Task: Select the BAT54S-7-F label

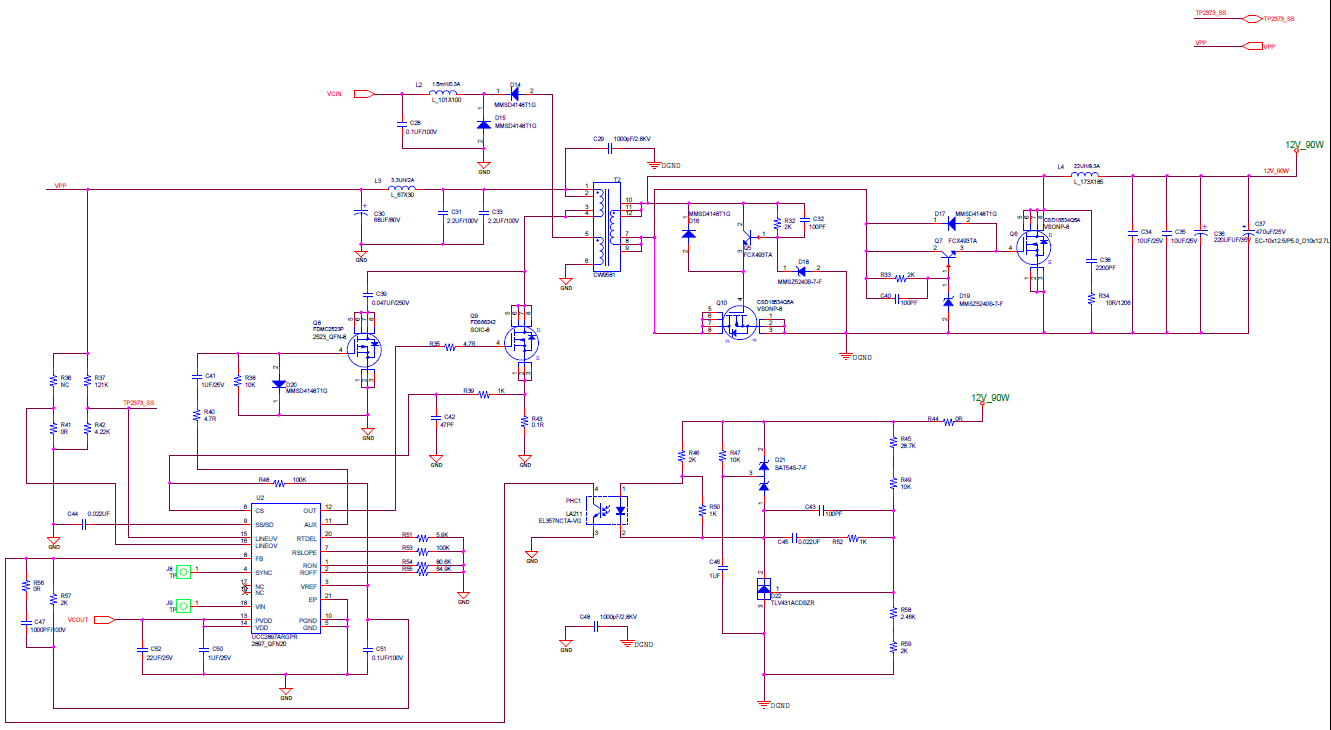Action: tap(791, 467)
